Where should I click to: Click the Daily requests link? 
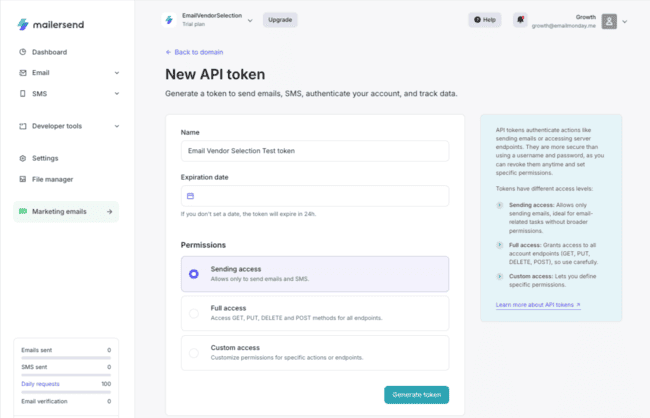point(40,384)
